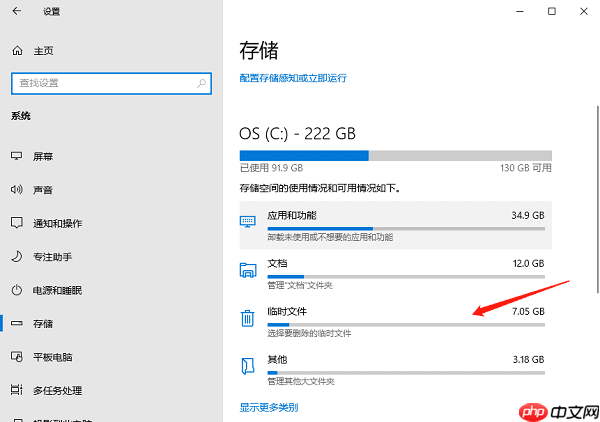Click the Documents (文档) folder icon
Screen dimensions: 600x422
[x=248, y=269]
